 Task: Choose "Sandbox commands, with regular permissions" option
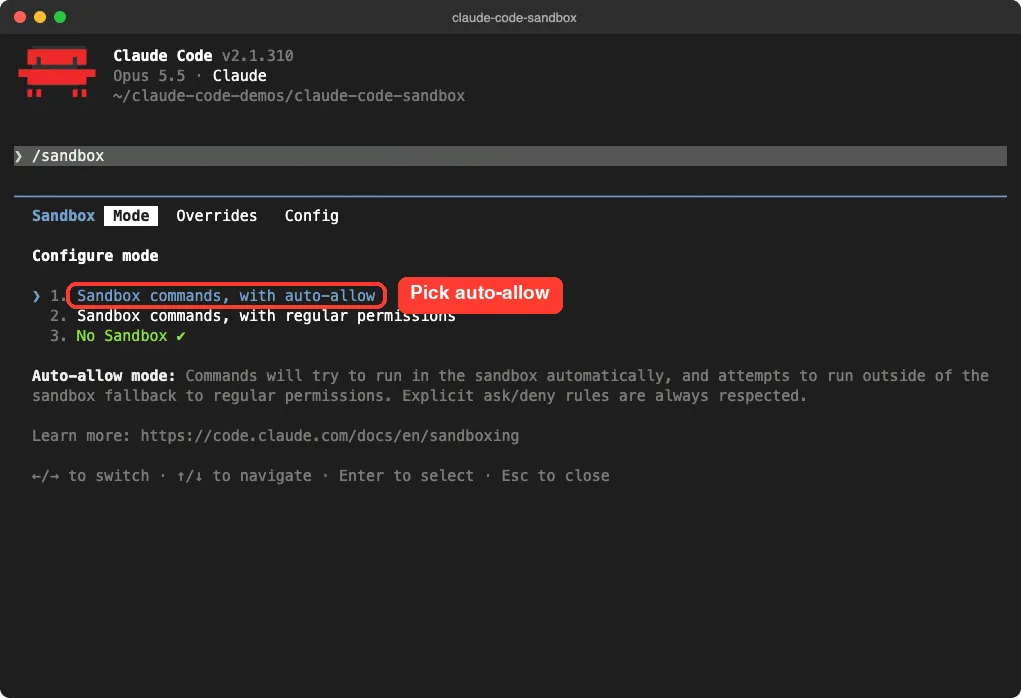pos(266,316)
